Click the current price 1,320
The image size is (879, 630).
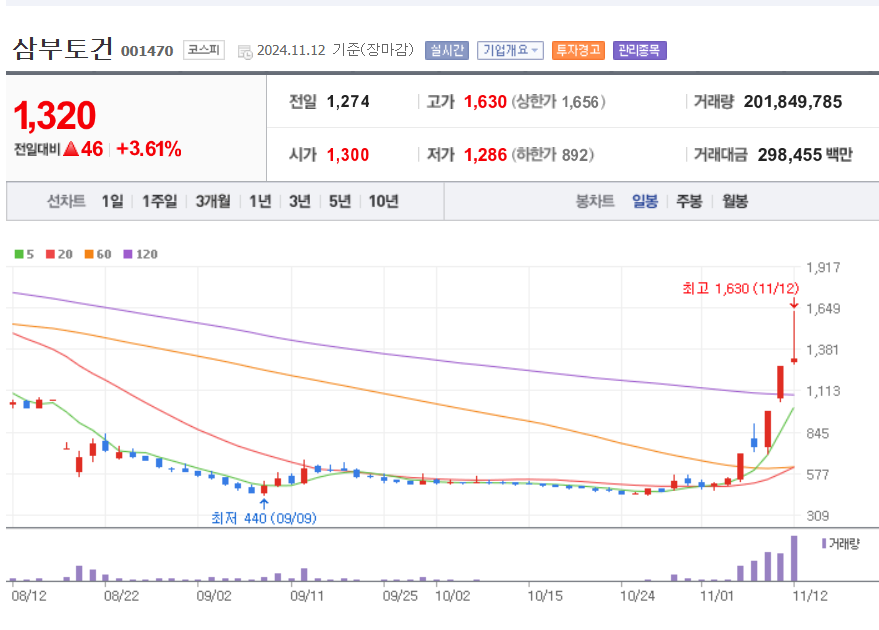pyautogui.click(x=54, y=115)
